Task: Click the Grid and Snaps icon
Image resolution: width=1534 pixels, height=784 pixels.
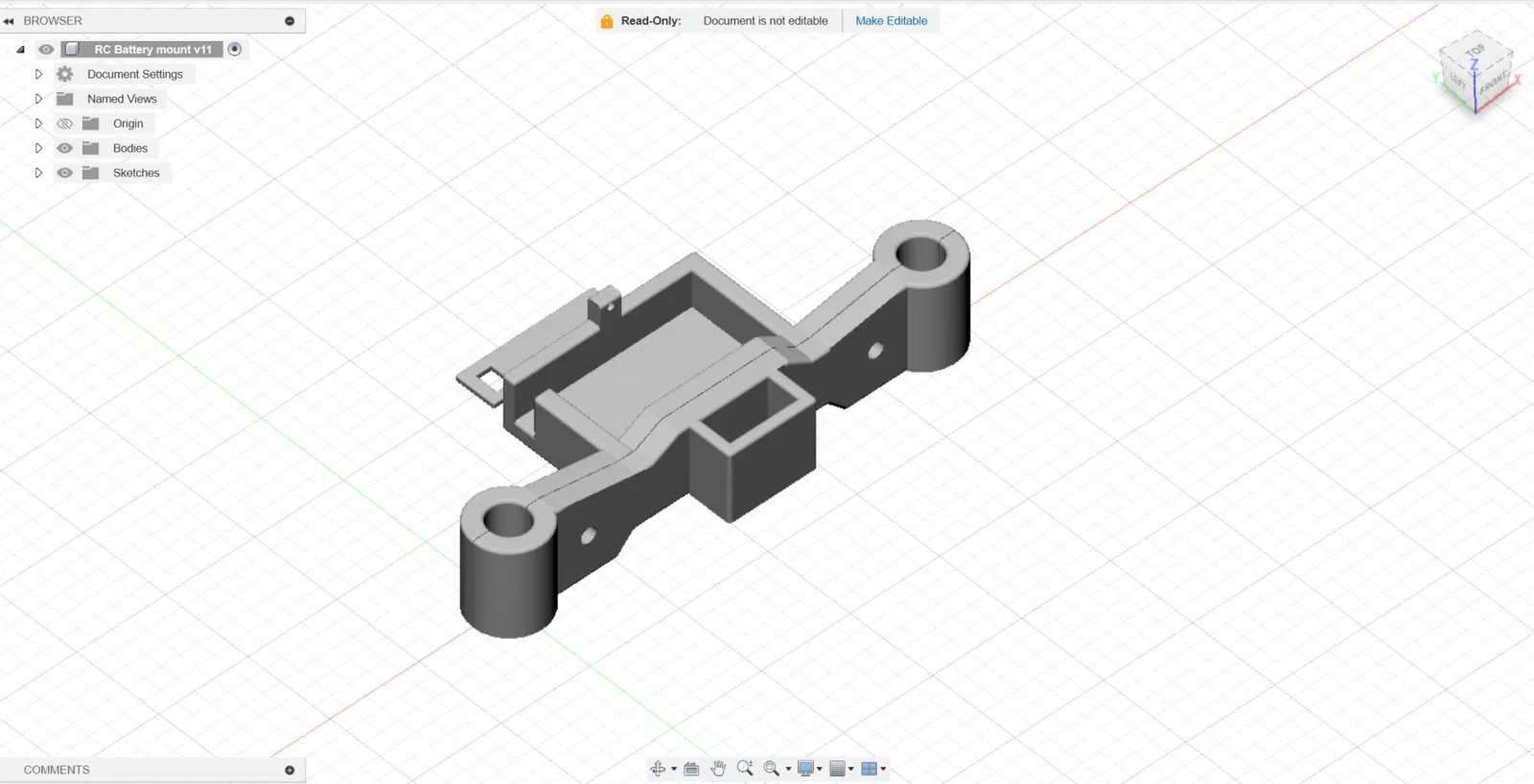Action: (x=837, y=769)
